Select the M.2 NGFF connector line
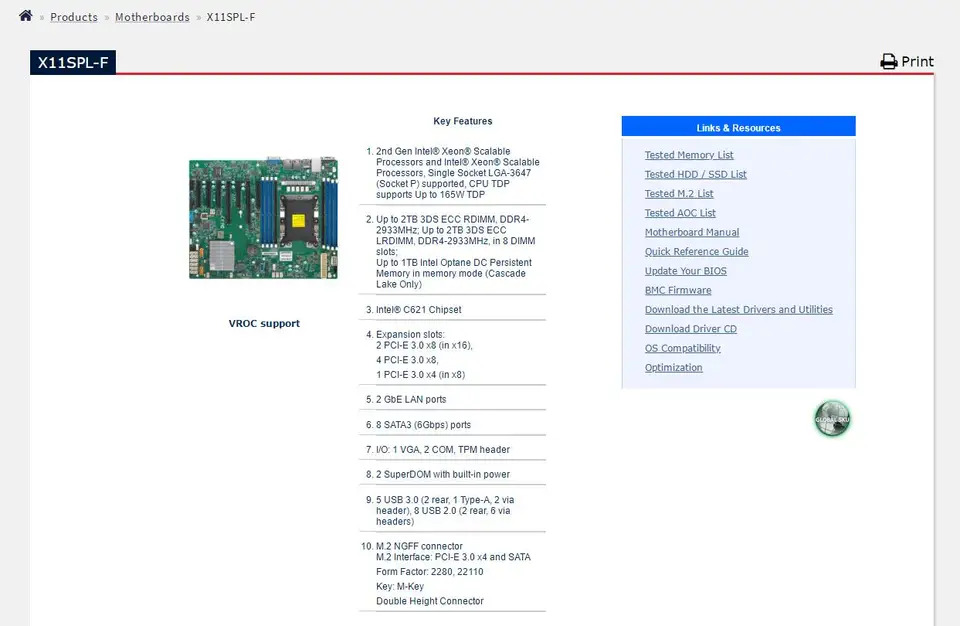This screenshot has height=626, width=960. point(419,546)
